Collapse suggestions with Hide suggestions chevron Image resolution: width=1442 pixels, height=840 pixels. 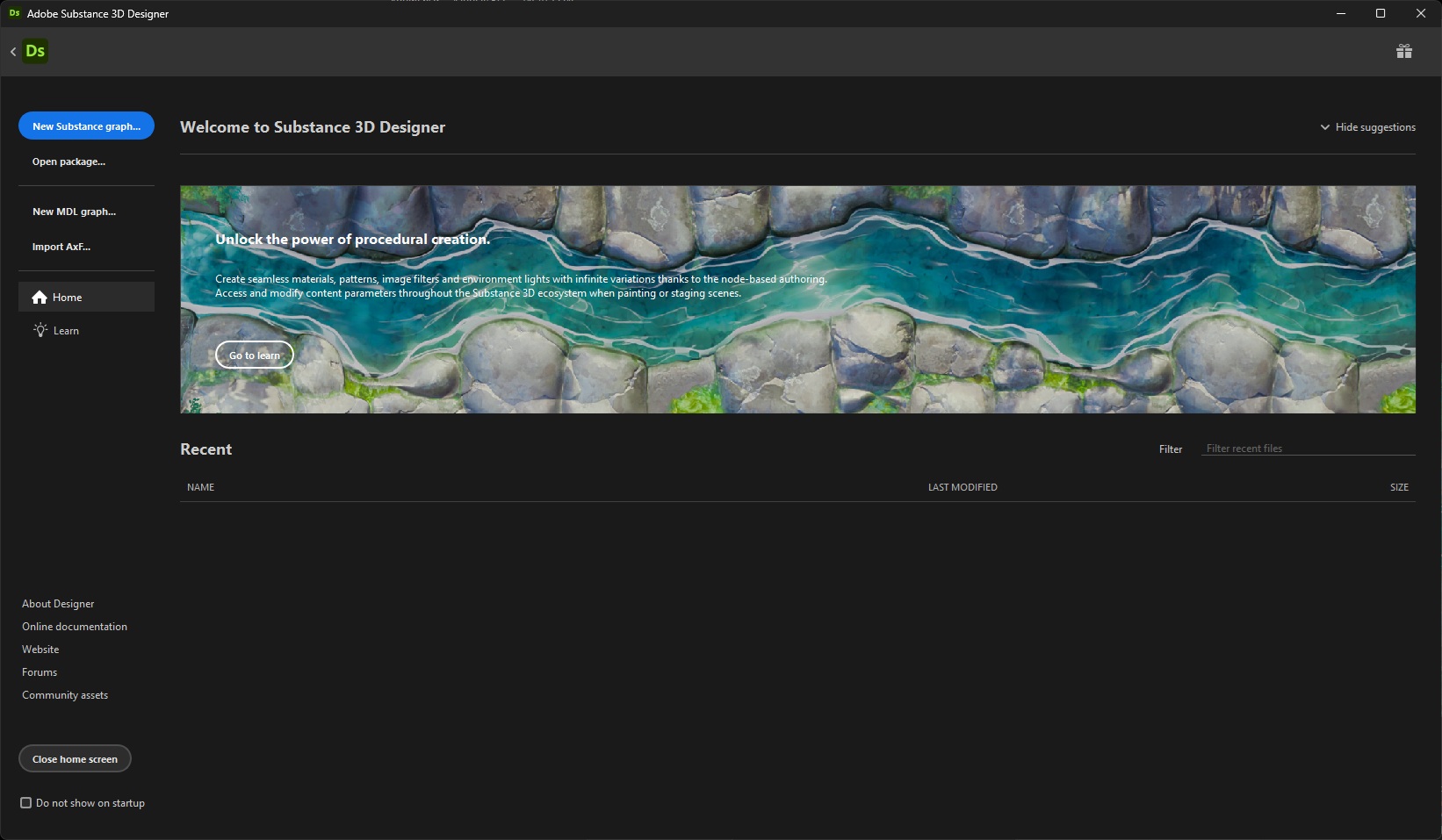[x=1324, y=127]
